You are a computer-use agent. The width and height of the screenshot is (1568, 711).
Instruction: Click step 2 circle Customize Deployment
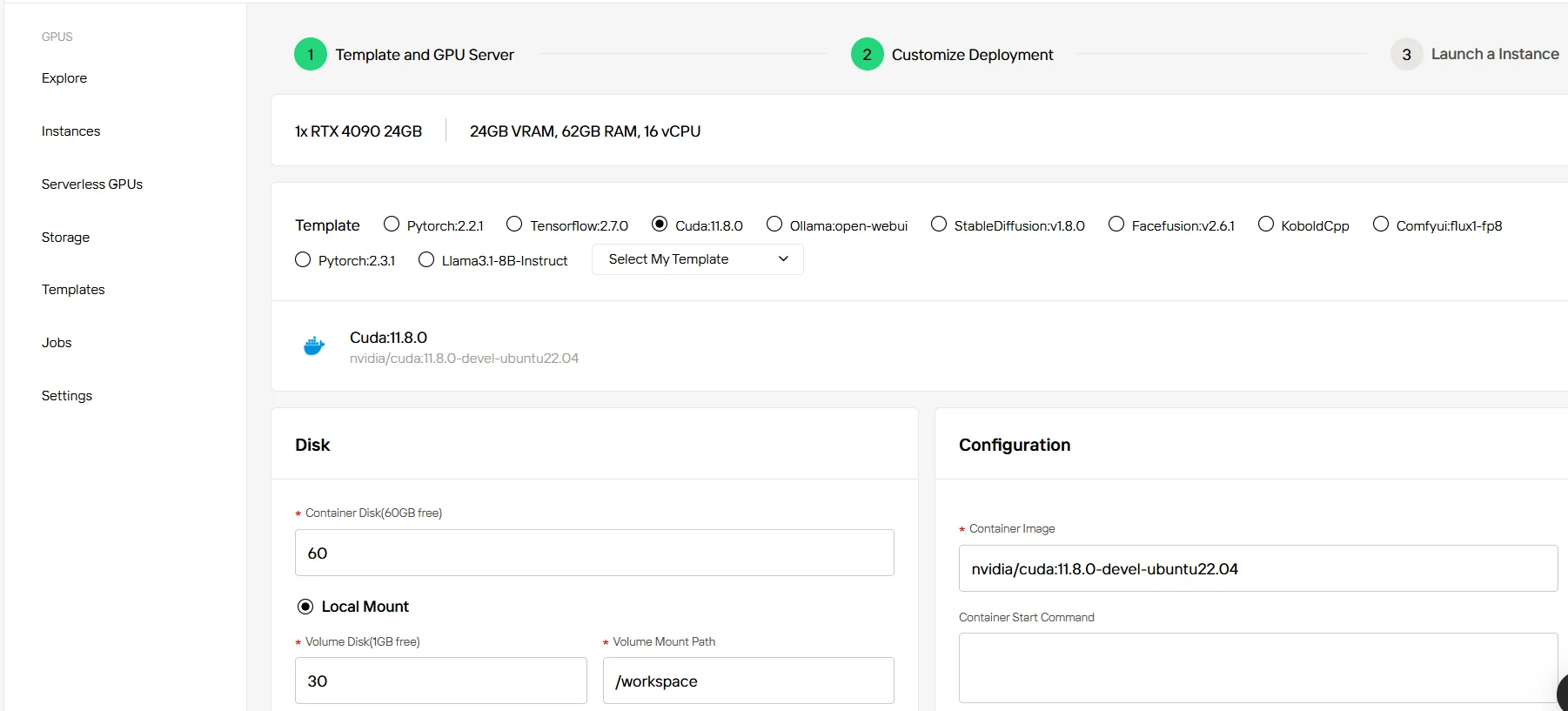867,54
